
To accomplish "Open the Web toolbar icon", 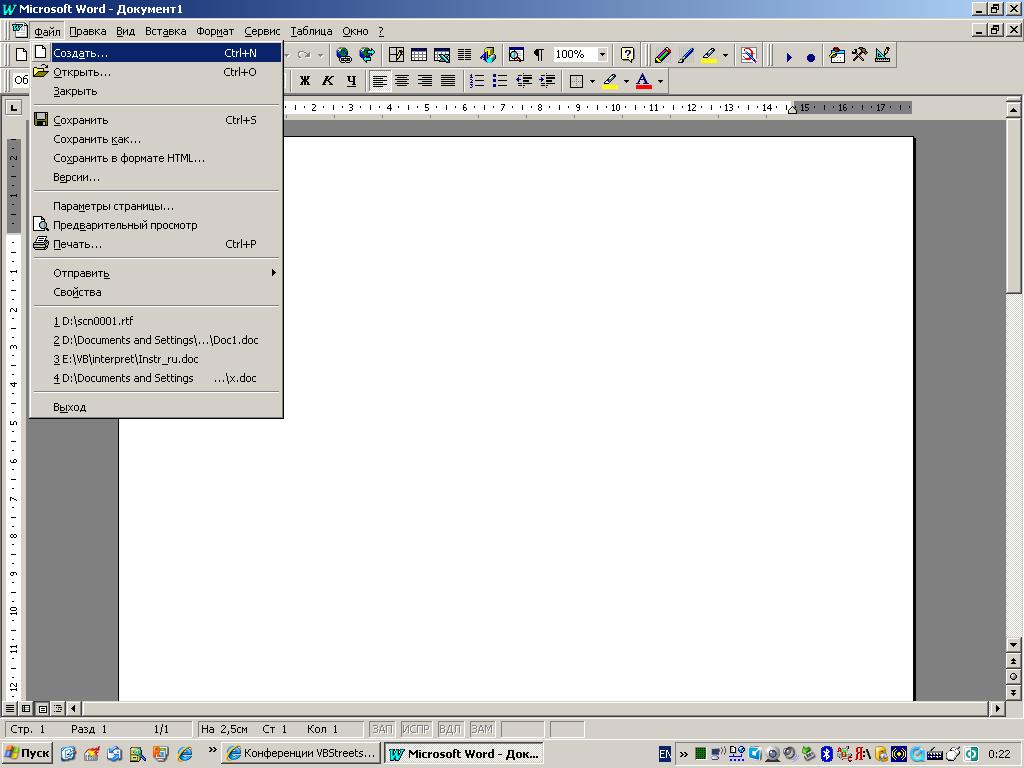I will (x=367, y=55).
